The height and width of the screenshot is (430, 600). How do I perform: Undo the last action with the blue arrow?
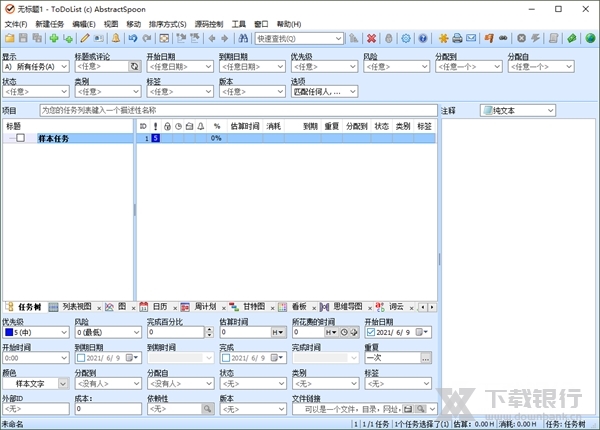pyautogui.click(x=133, y=38)
